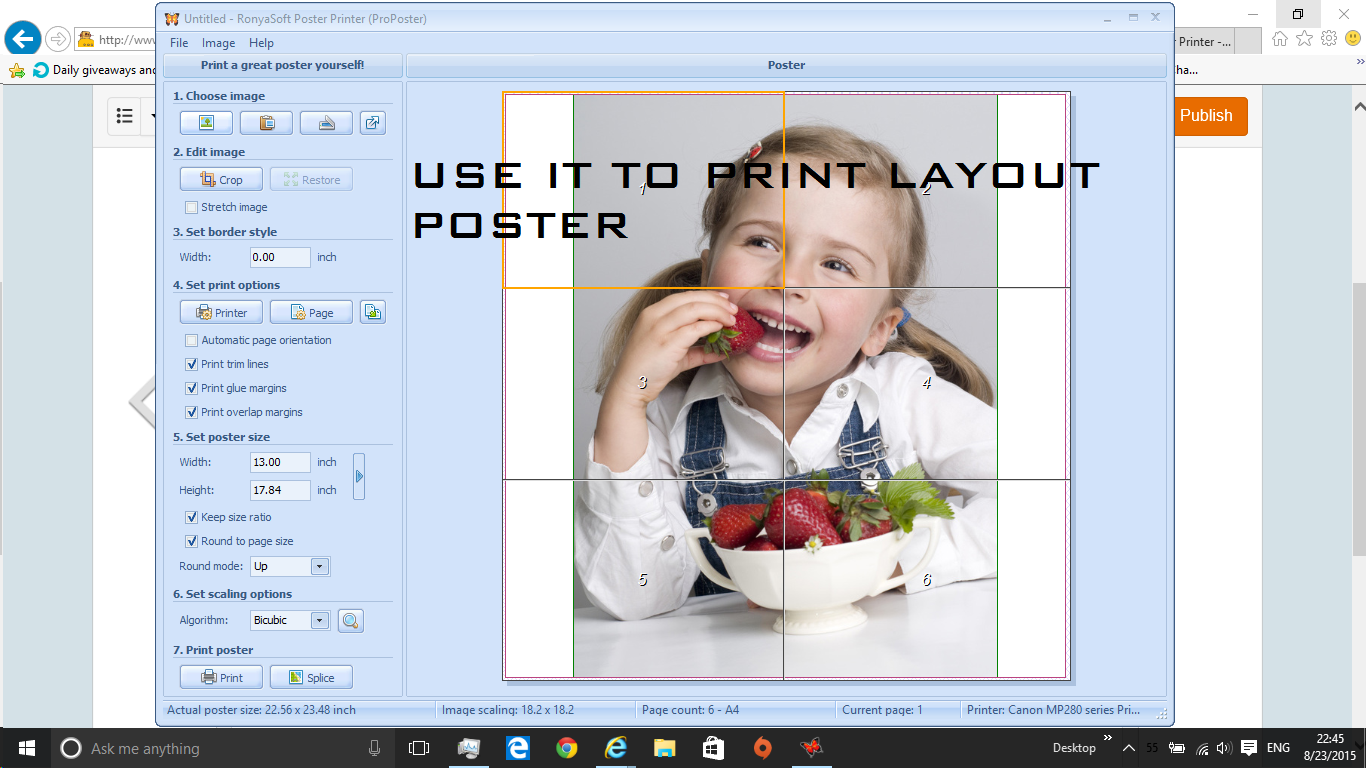Open the Image menu
The height and width of the screenshot is (768, 1366).
point(218,43)
